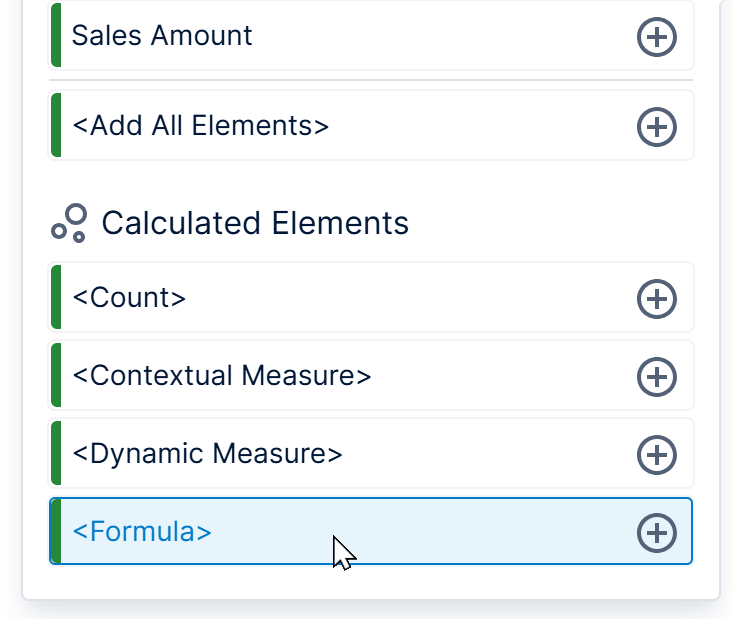Add the Count calculated element via plus

click(x=656, y=299)
